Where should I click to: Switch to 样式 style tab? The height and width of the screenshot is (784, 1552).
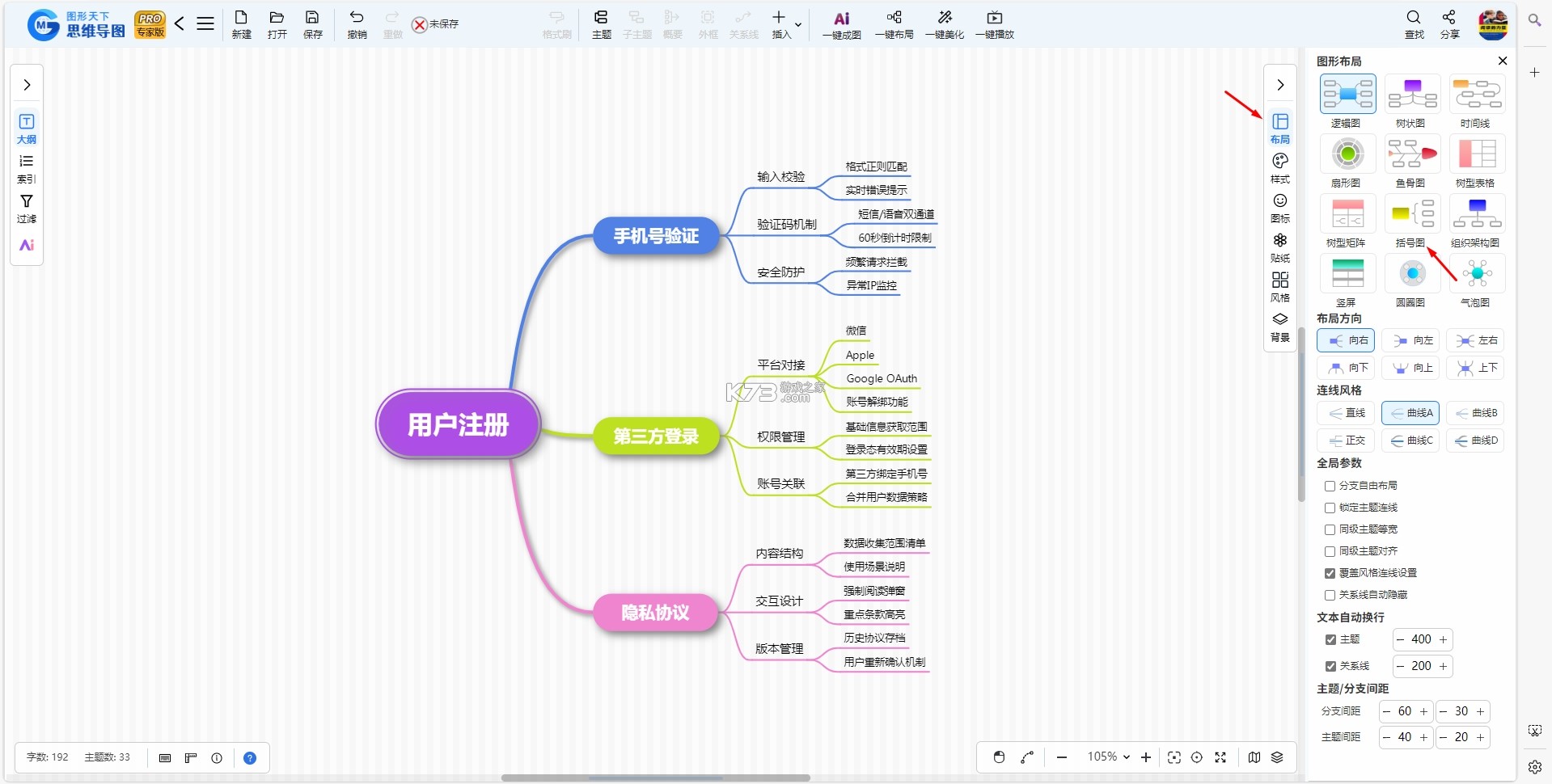(1280, 168)
